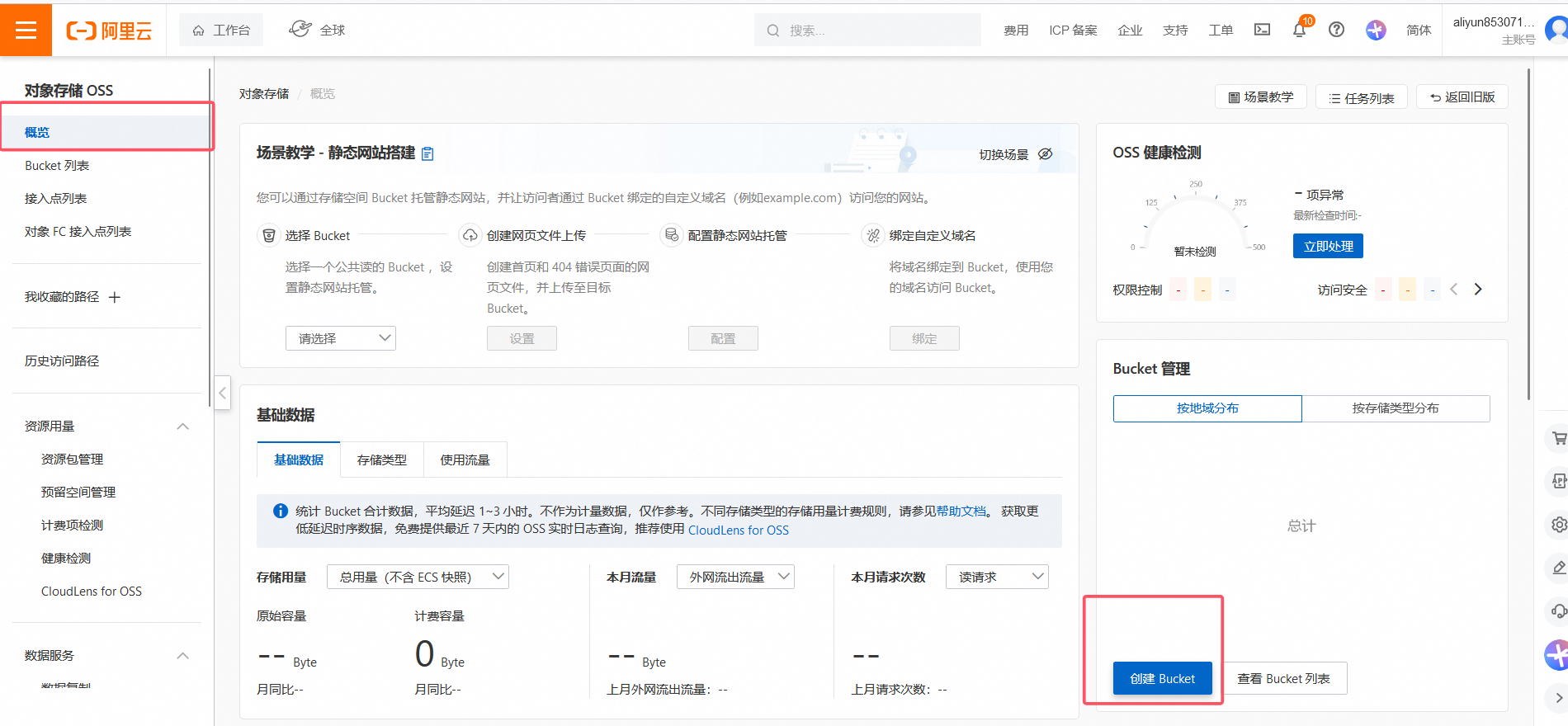Open the 总用量 (不含 ECS 快照) dropdown
Image resolution: width=1568 pixels, height=726 pixels.
pos(418,577)
